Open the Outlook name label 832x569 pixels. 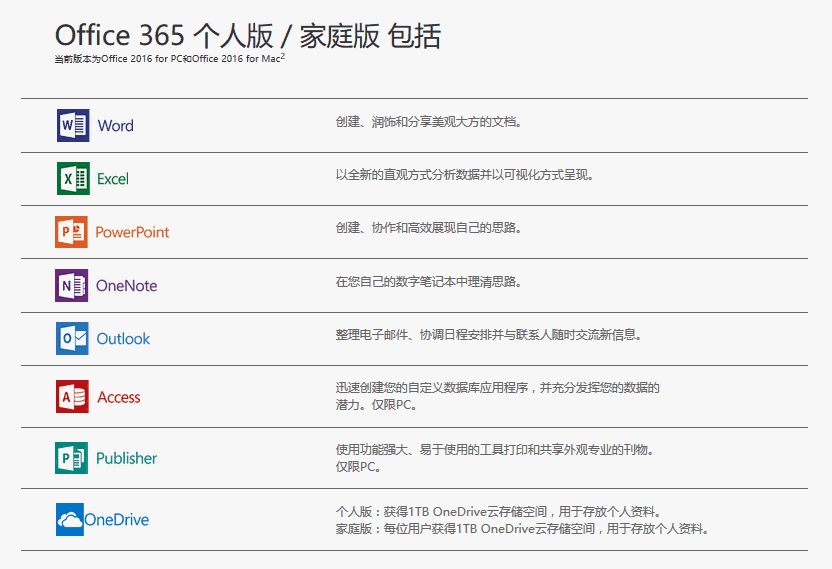click(x=123, y=339)
